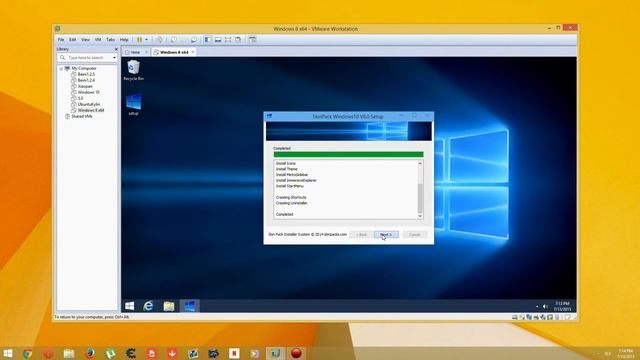Screen dimensions: 640x360
Task: Open the VMware File menu
Action: [x=61, y=40]
